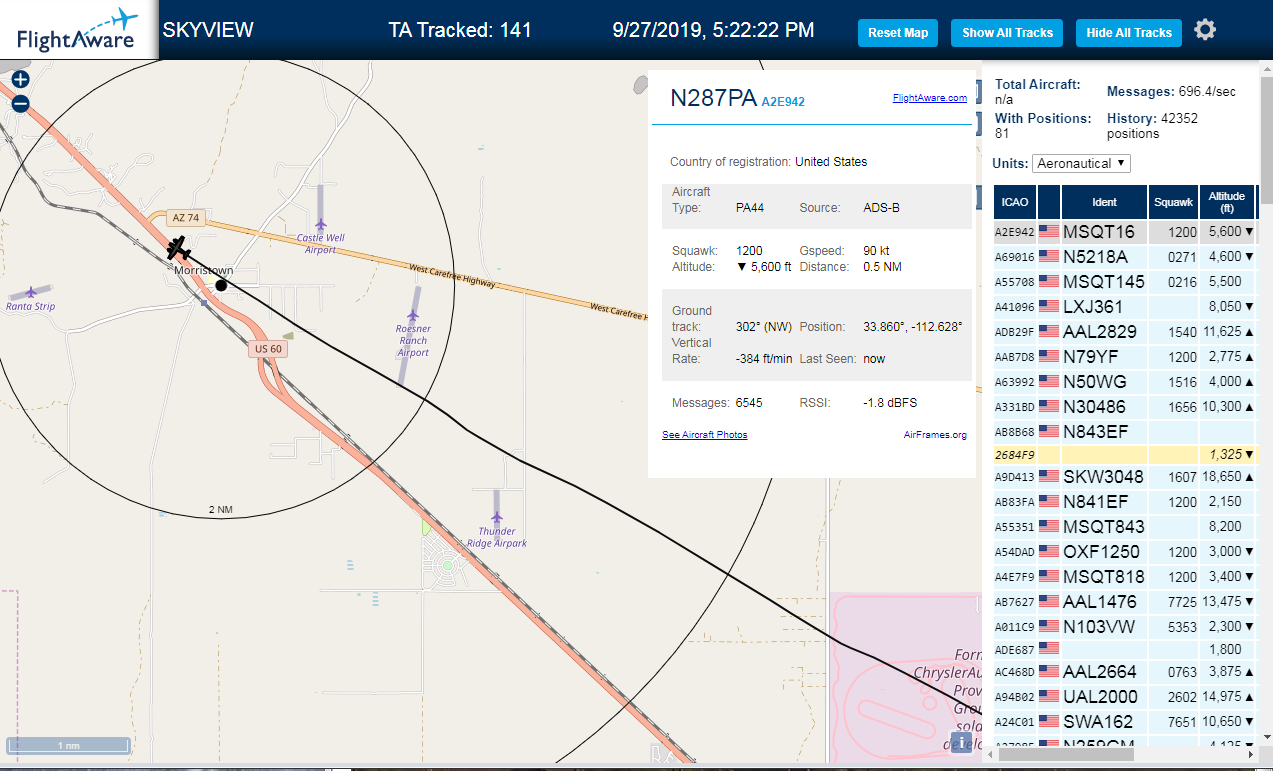Screen dimensions: 1273x771
Task: Select the AAL2829 aircraft row
Action: tap(1124, 332)
